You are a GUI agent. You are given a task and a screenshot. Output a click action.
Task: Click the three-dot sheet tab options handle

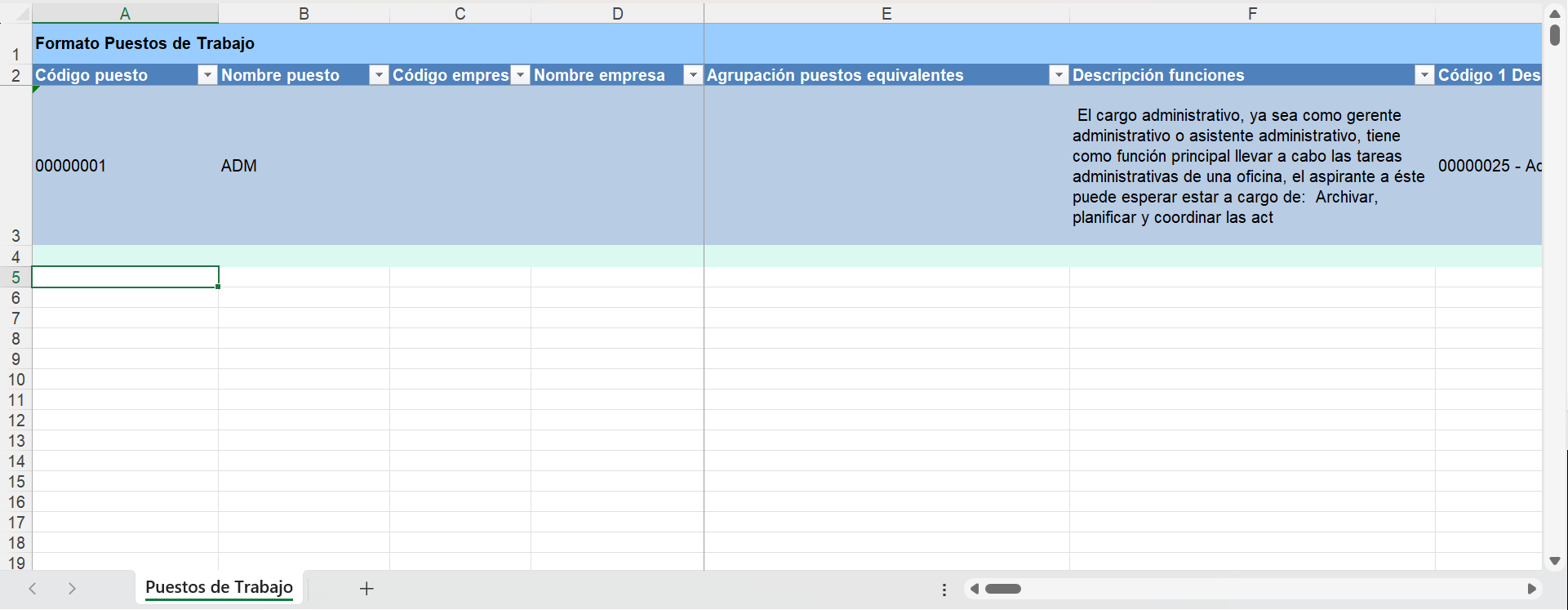click(944, 590)
